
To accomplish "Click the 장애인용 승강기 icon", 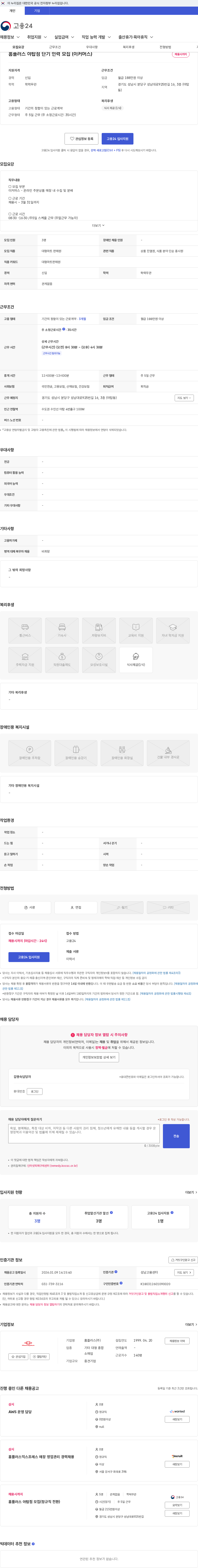I will (x=76, y=753).
